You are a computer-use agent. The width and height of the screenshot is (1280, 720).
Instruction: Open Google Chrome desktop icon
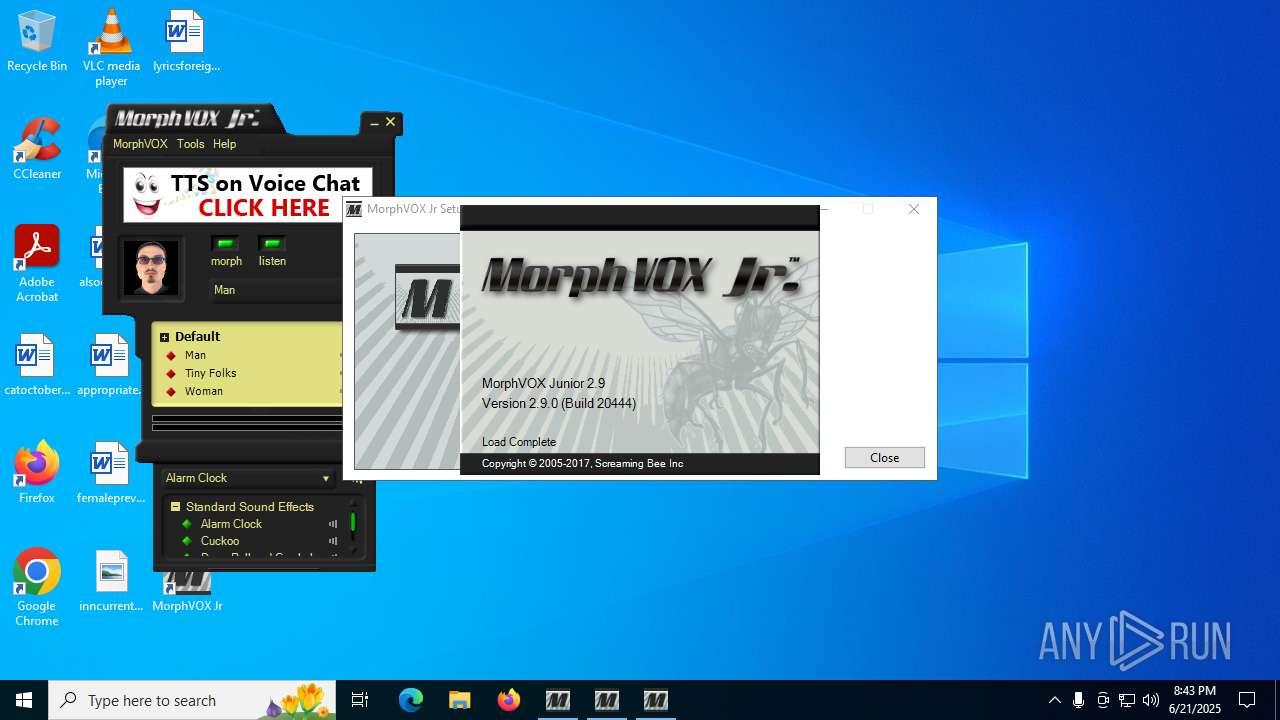(x=37, y=587)
